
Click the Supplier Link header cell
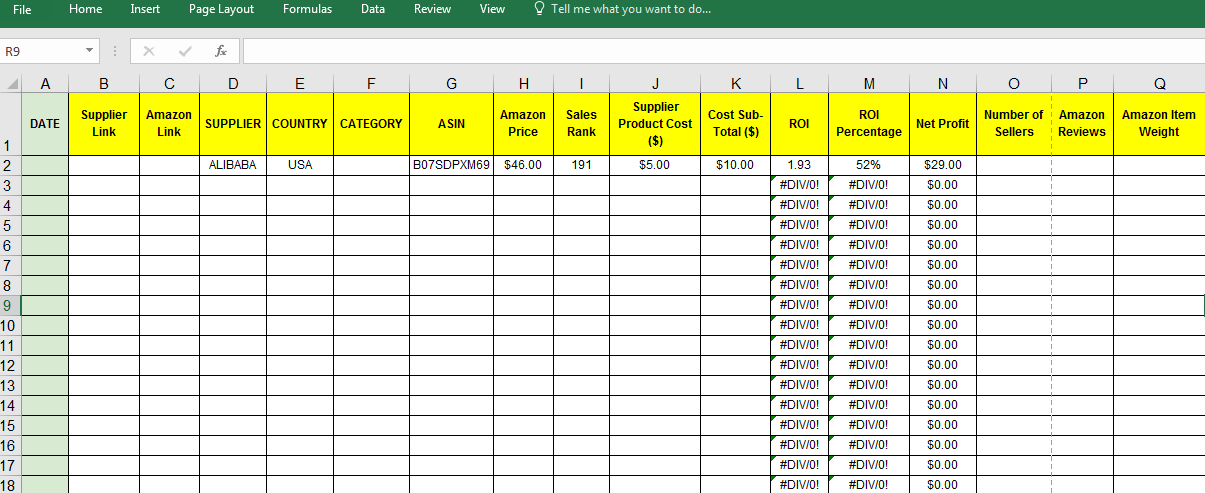[104, 124]
